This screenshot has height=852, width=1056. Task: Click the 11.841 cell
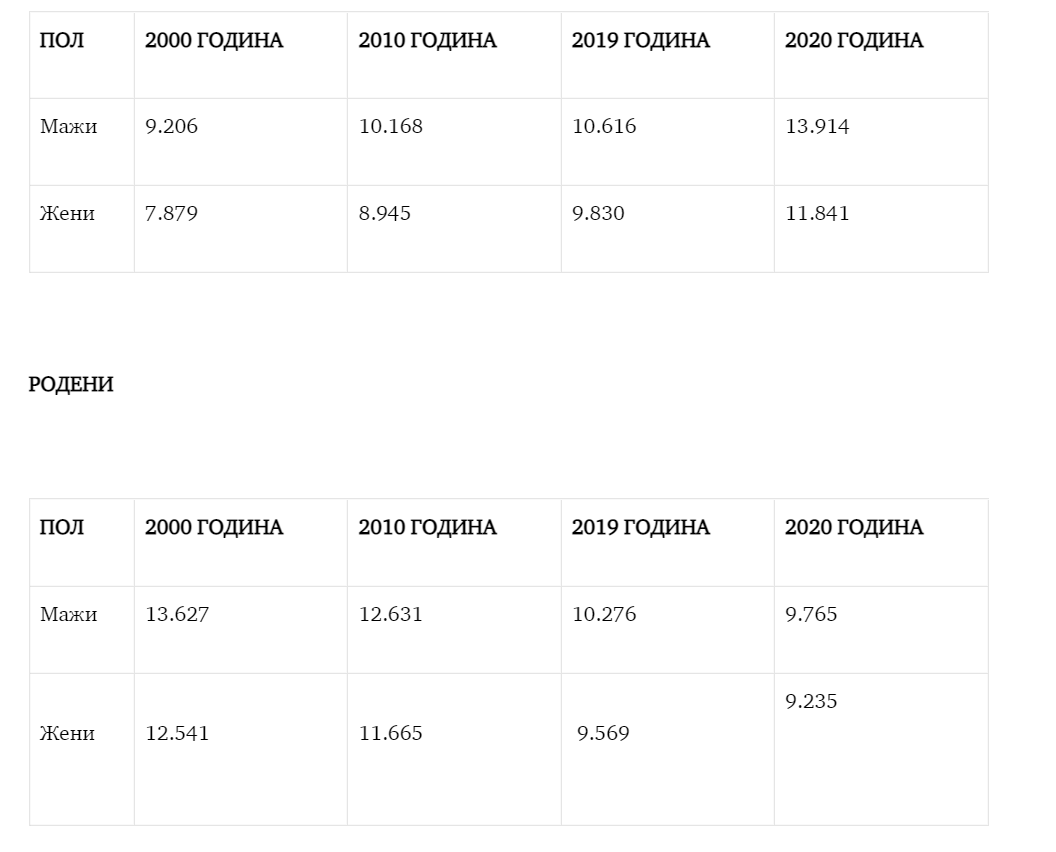tap(817, 214)
